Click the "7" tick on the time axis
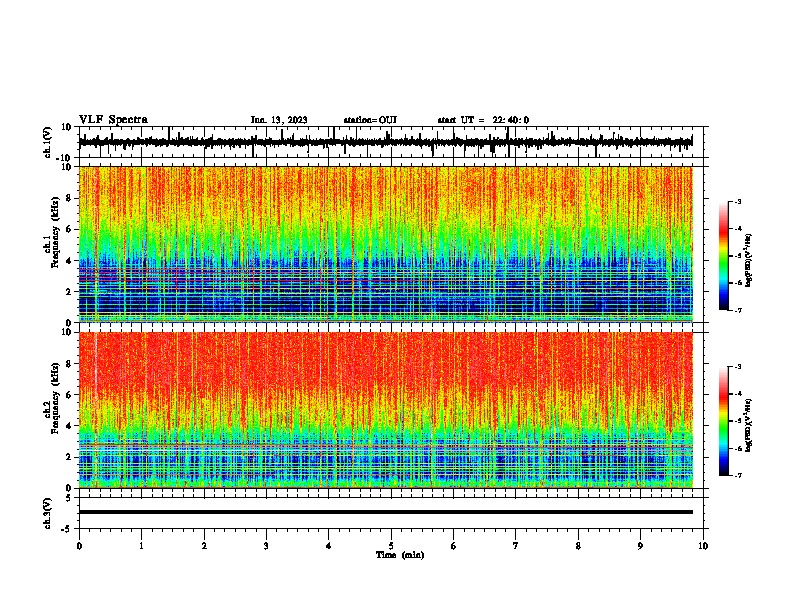 pyautogui.click(x=516, y=546)
